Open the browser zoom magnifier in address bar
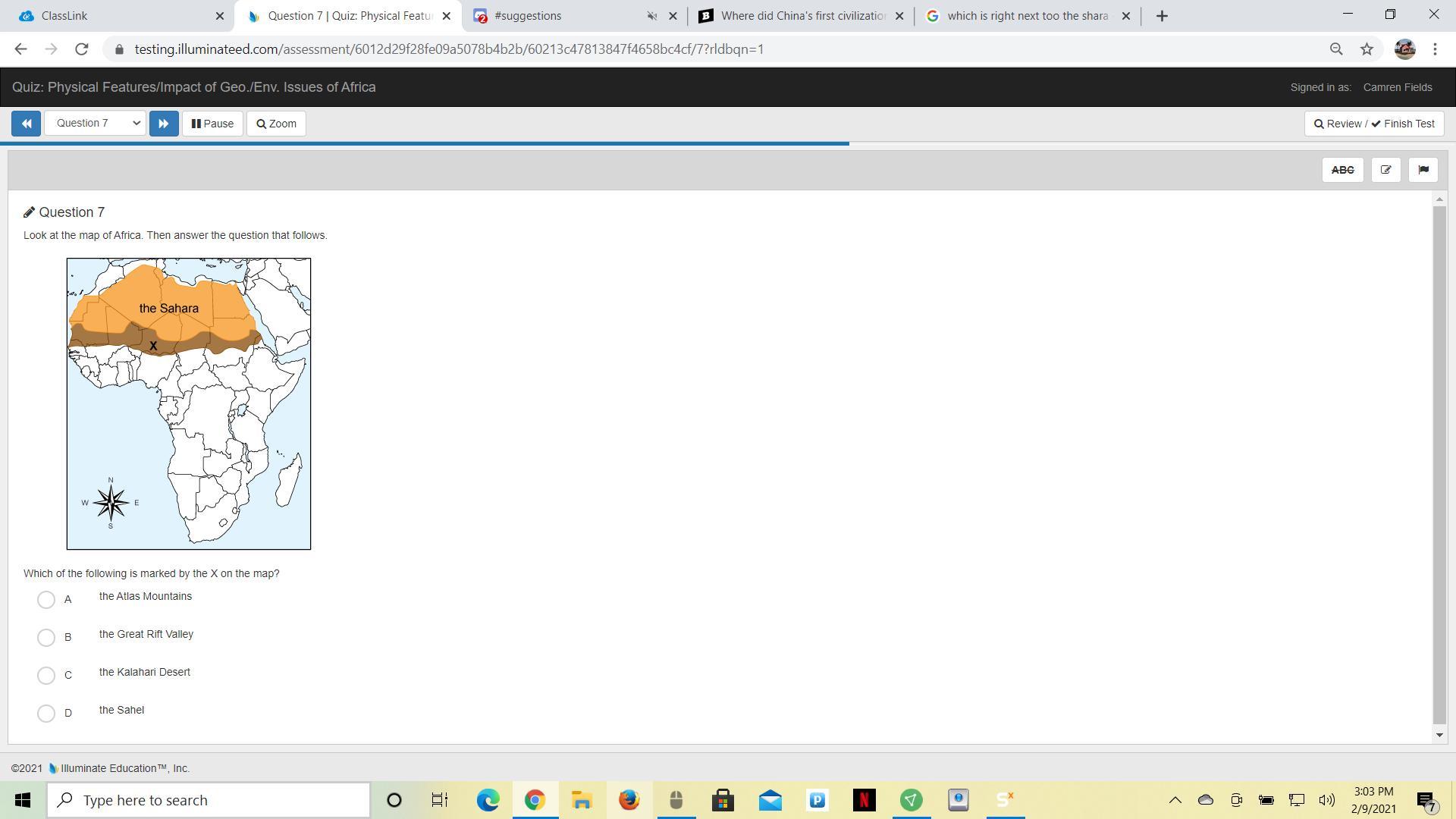This screenshot has width=1456, height=819. click(1336, 49)
